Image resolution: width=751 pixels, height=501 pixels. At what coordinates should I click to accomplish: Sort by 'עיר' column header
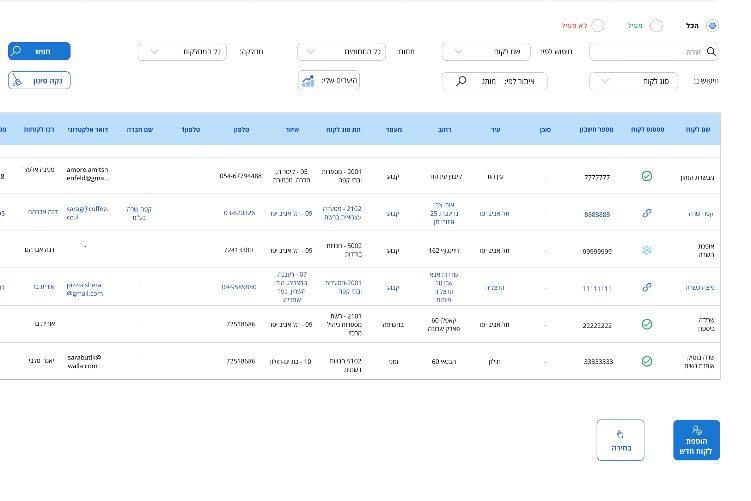(x=495, y=130)
